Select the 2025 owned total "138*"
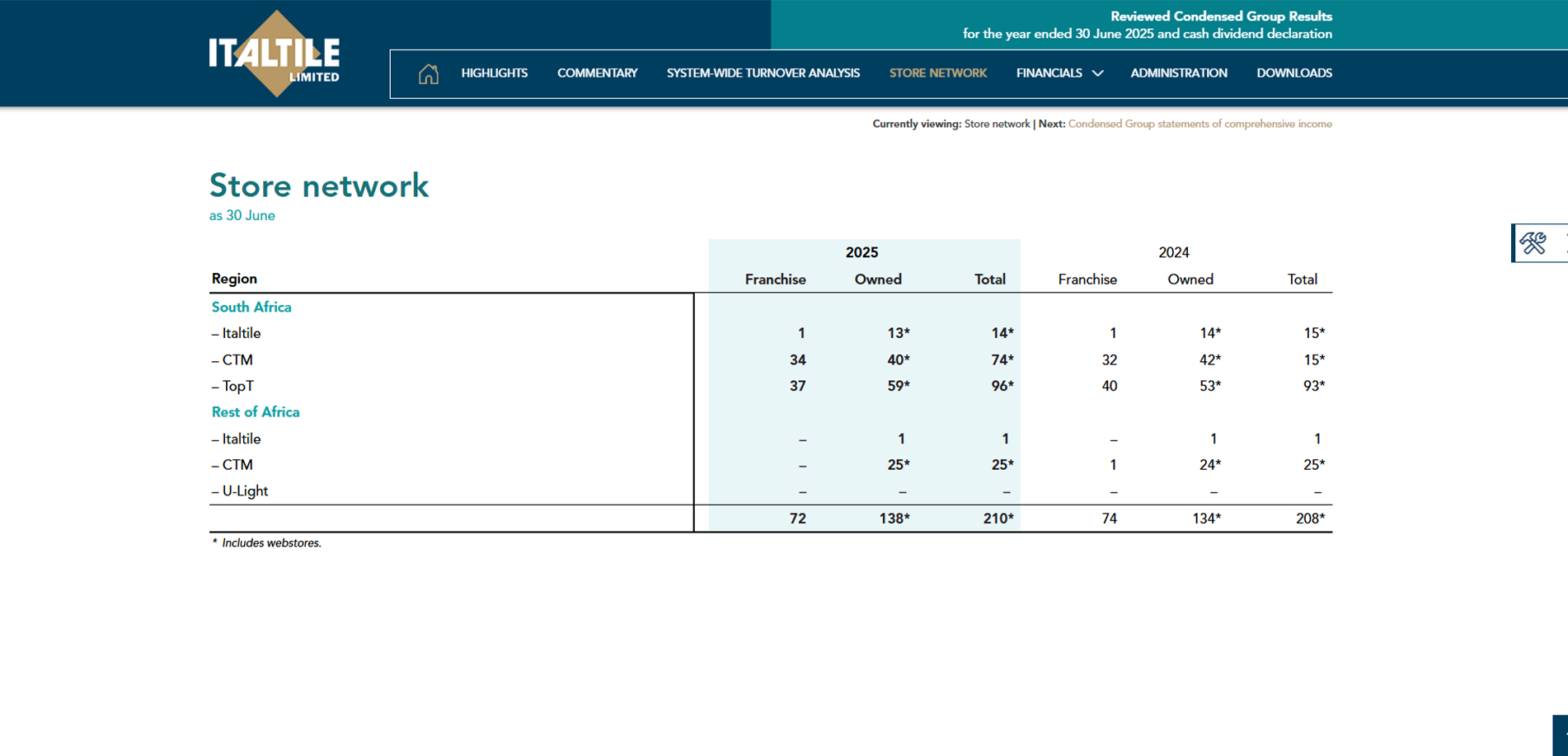This screenshot has width=1568, height=756. click(x=895, y=519)
